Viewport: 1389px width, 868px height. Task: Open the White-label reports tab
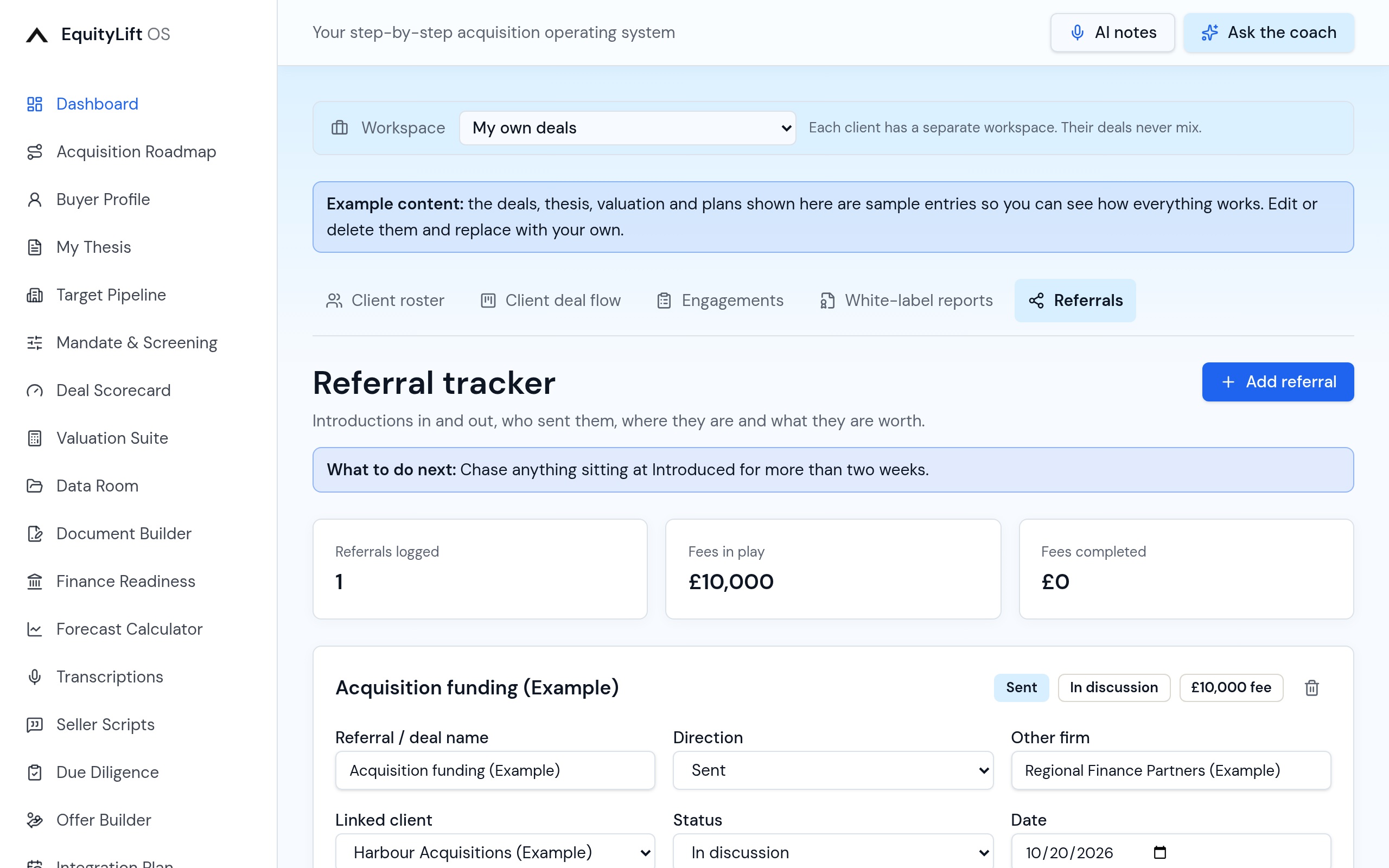pos(906,300)
